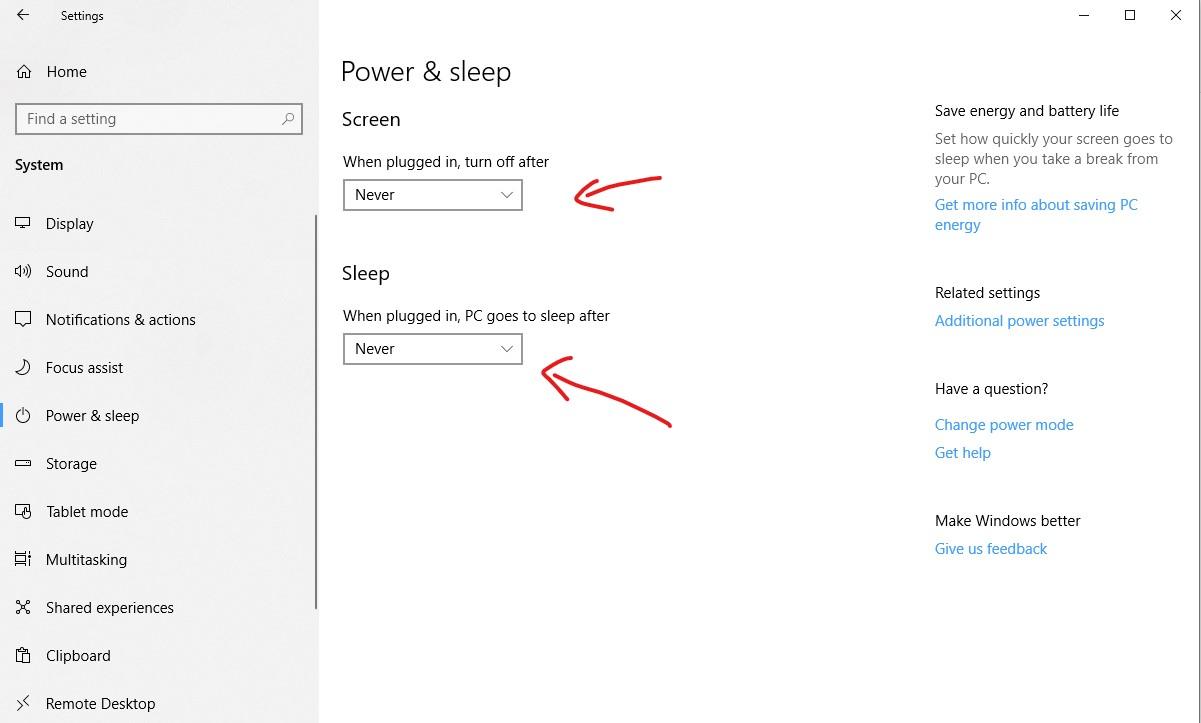The image size is (1201, 723).
Task: Select the Storage drive icon
Action: tap(23, 464)
